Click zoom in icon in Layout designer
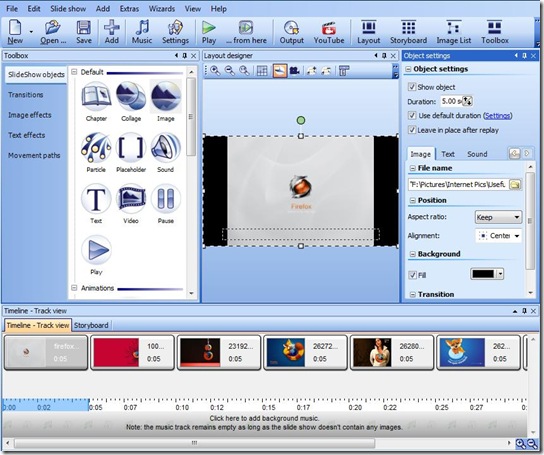This screenshot has height=455, width=544. pos(215,71)
